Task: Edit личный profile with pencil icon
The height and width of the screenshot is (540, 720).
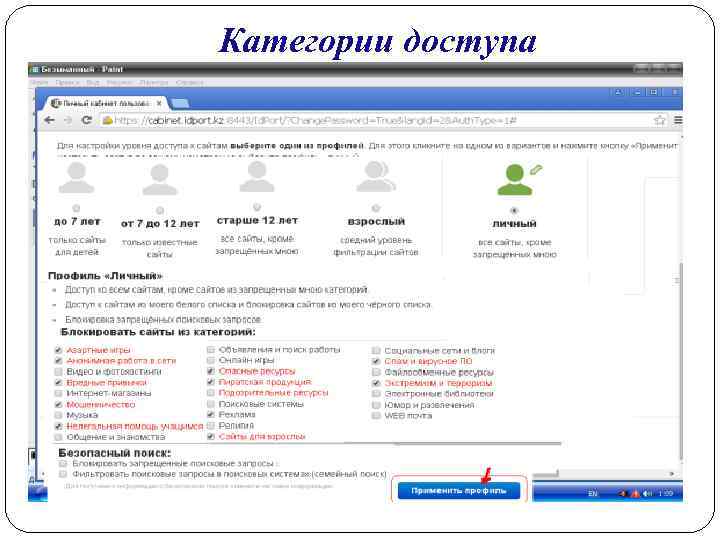Action: click(x=535, y=170)
